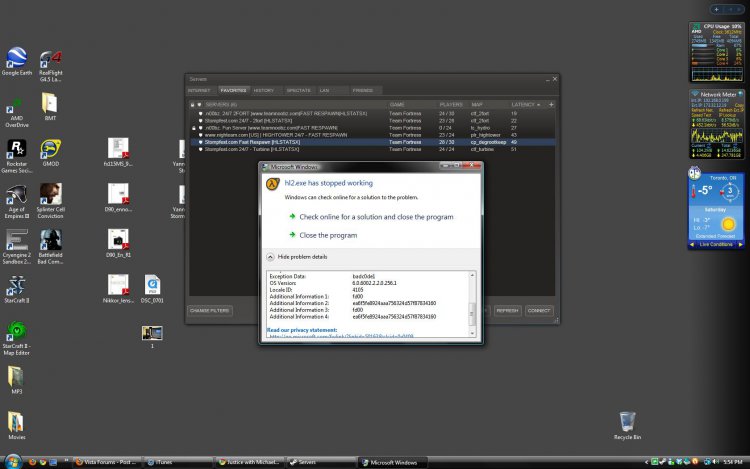Image resolution: width=750 pixels, height=469 pixels.
Task: Switch to the Favorites tab in Servers
Action: 233,90
